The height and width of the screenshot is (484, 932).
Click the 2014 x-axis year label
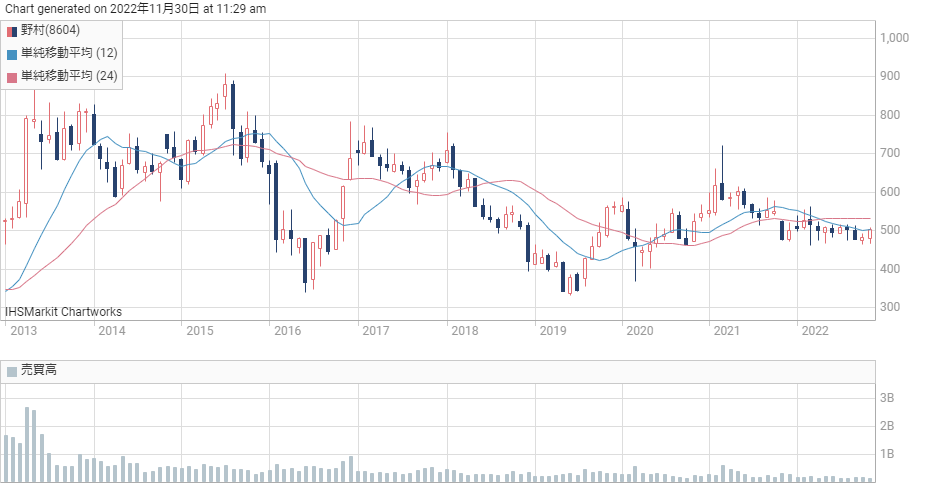[x=112, y=331]
